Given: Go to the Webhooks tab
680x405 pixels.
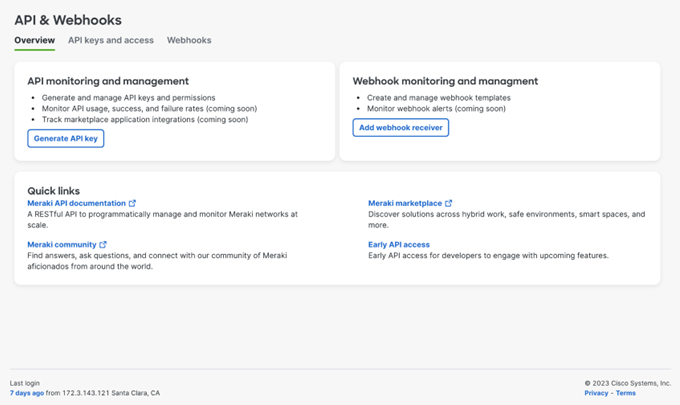Looking at the screenshot, I should pos(189,40).
